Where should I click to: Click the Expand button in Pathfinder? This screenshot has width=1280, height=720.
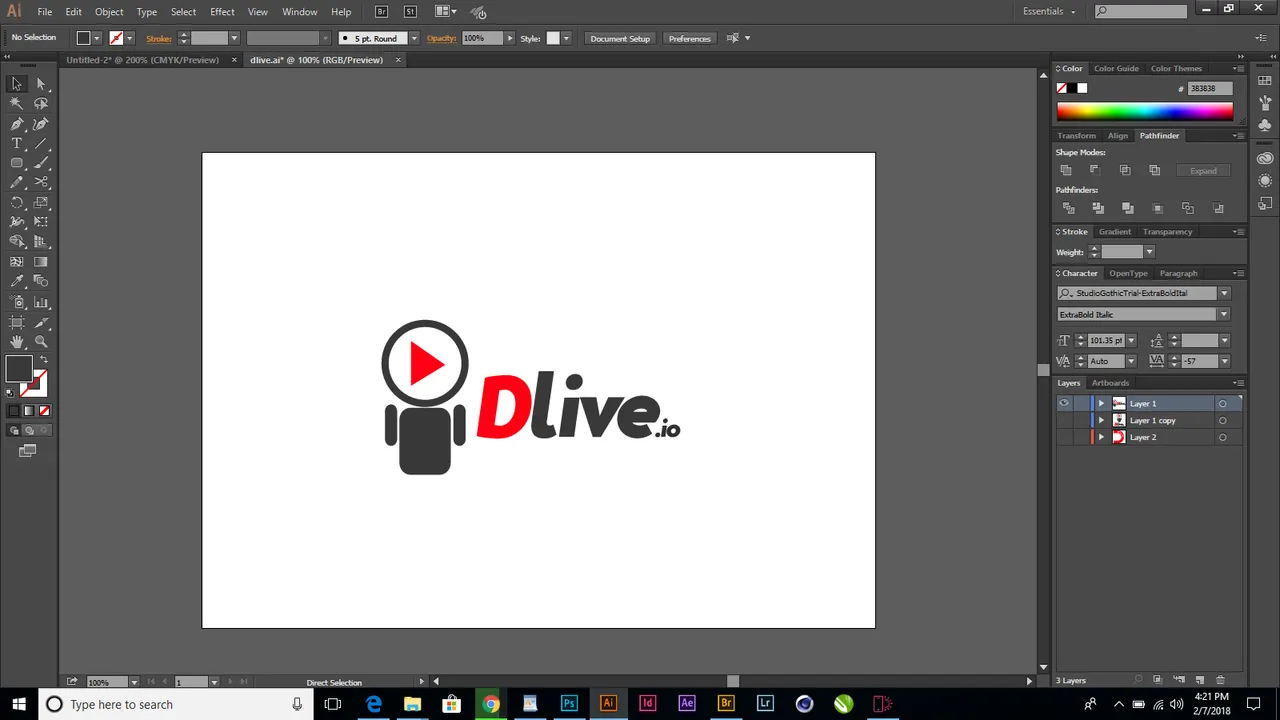pyautogui.click(x=1203, y=171)
